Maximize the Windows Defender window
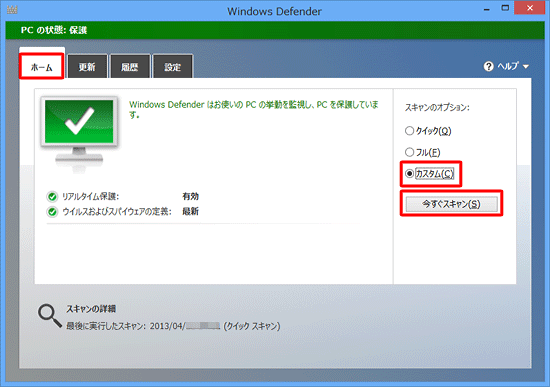 pyautogui.click(x=505, y=8)
